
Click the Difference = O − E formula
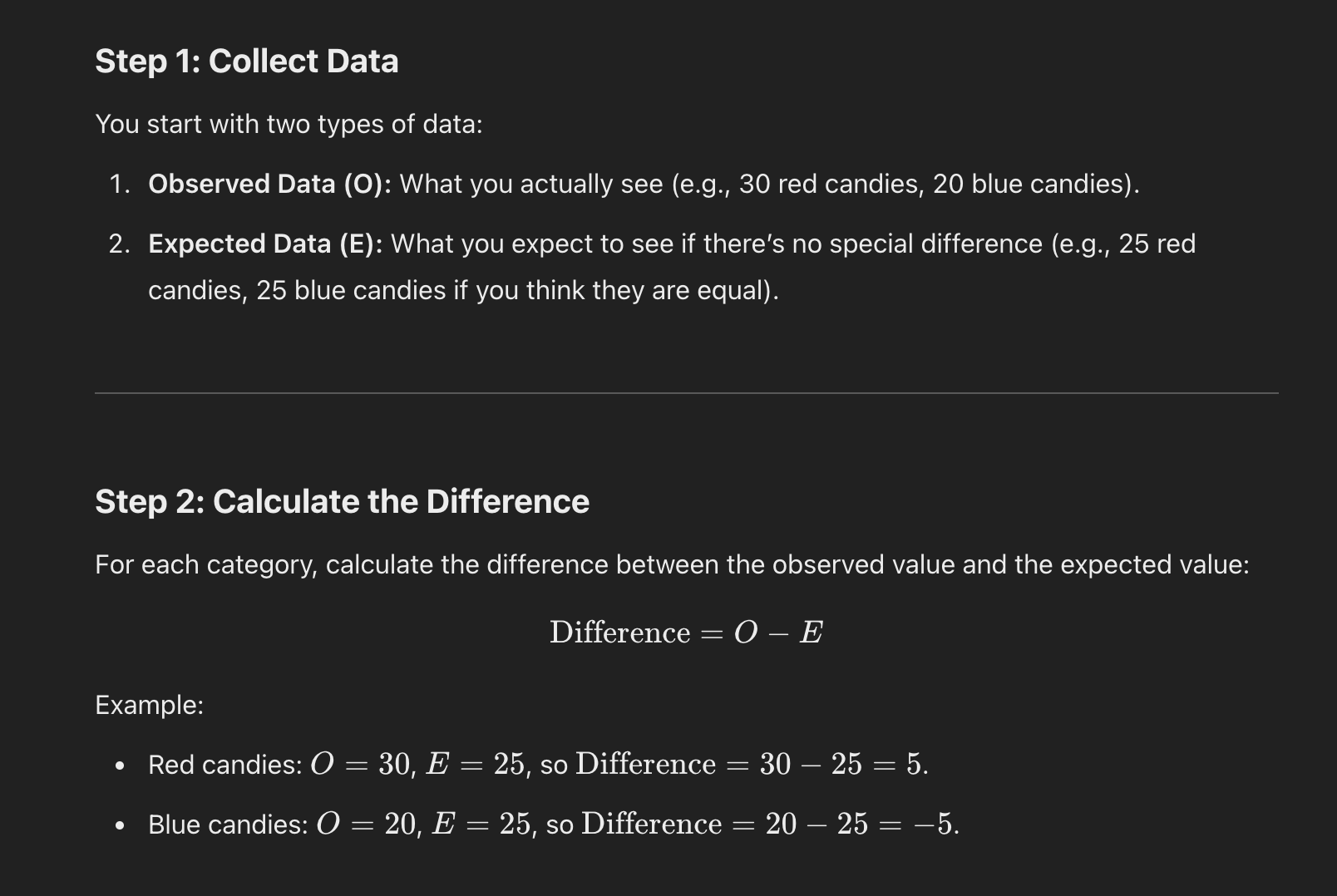pyautogui.click(x=686, y=633)
